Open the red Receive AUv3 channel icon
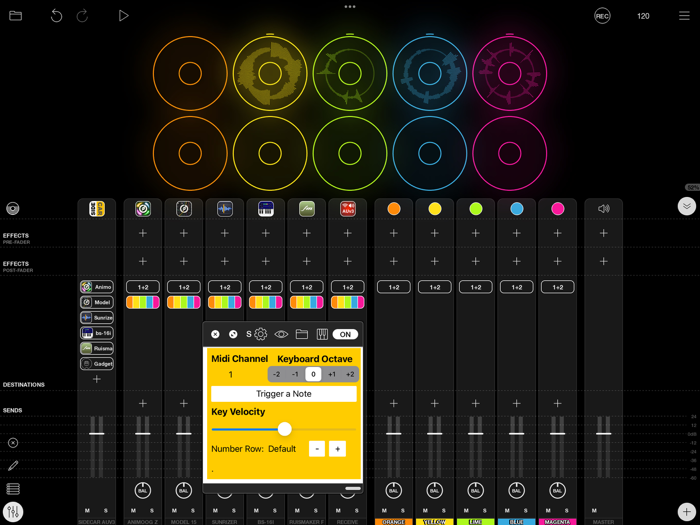 click(348, 208)
